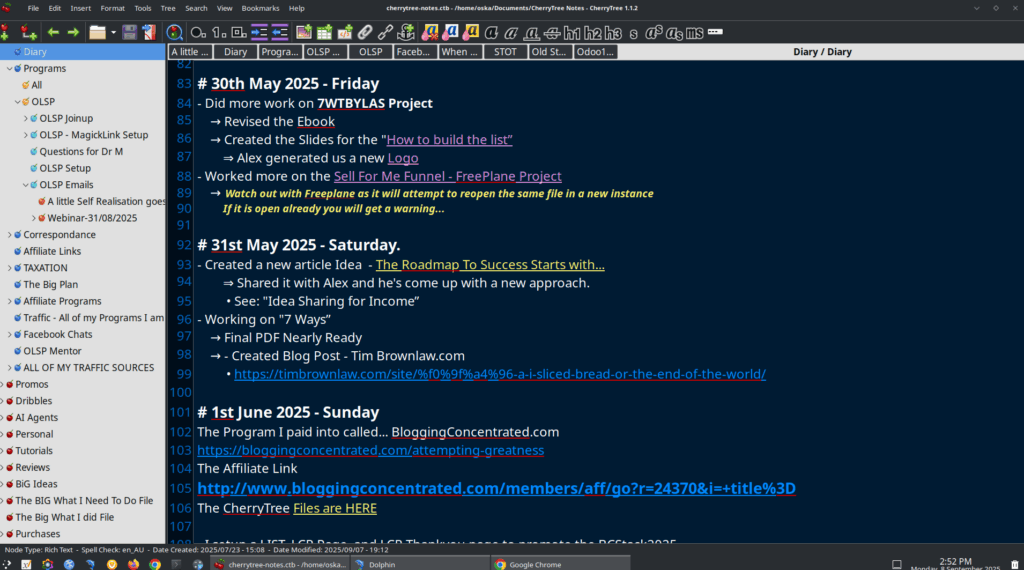
Task: Open the Bookmarks menu
Action: 260,8
